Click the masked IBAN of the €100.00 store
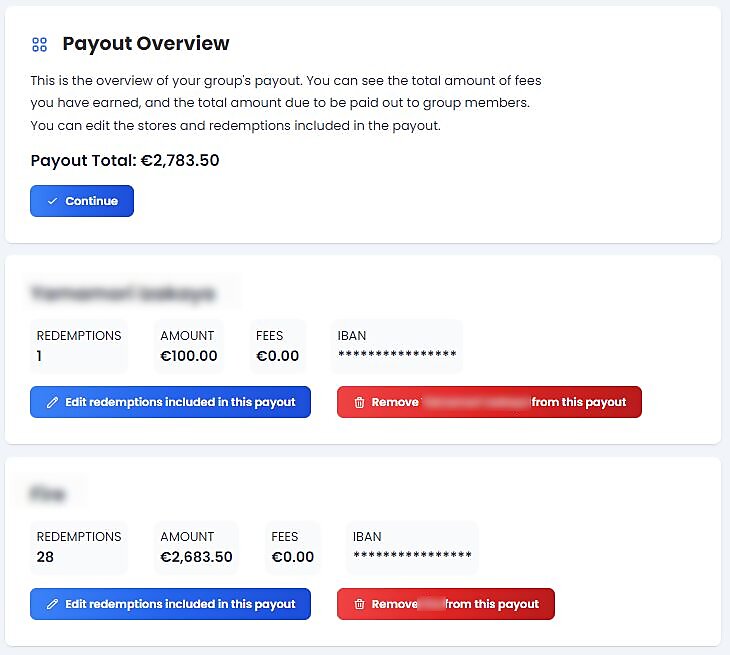The width and height of the screenshot is (730, 655). pos(397,355)
